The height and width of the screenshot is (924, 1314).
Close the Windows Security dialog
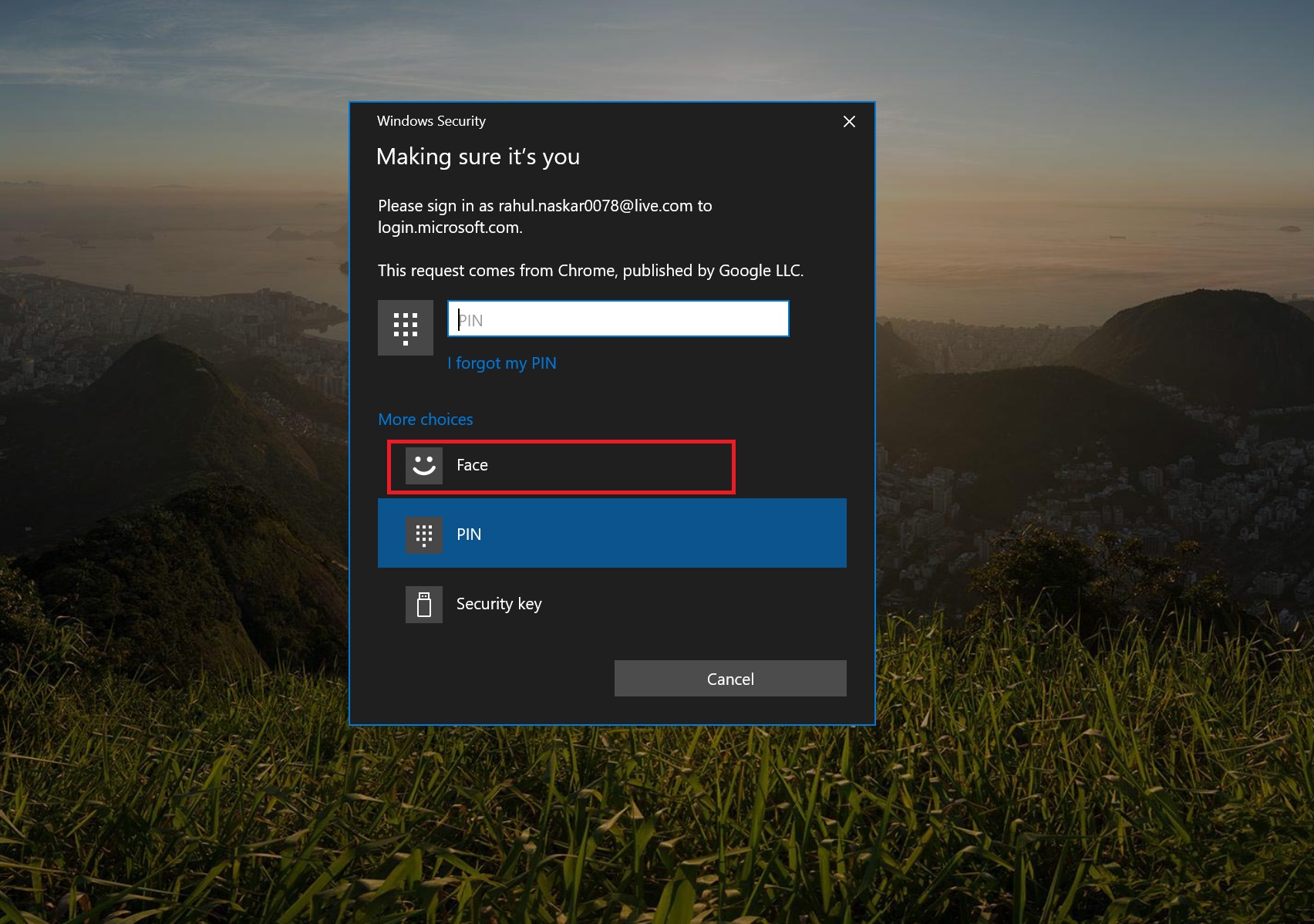[849, 121]
